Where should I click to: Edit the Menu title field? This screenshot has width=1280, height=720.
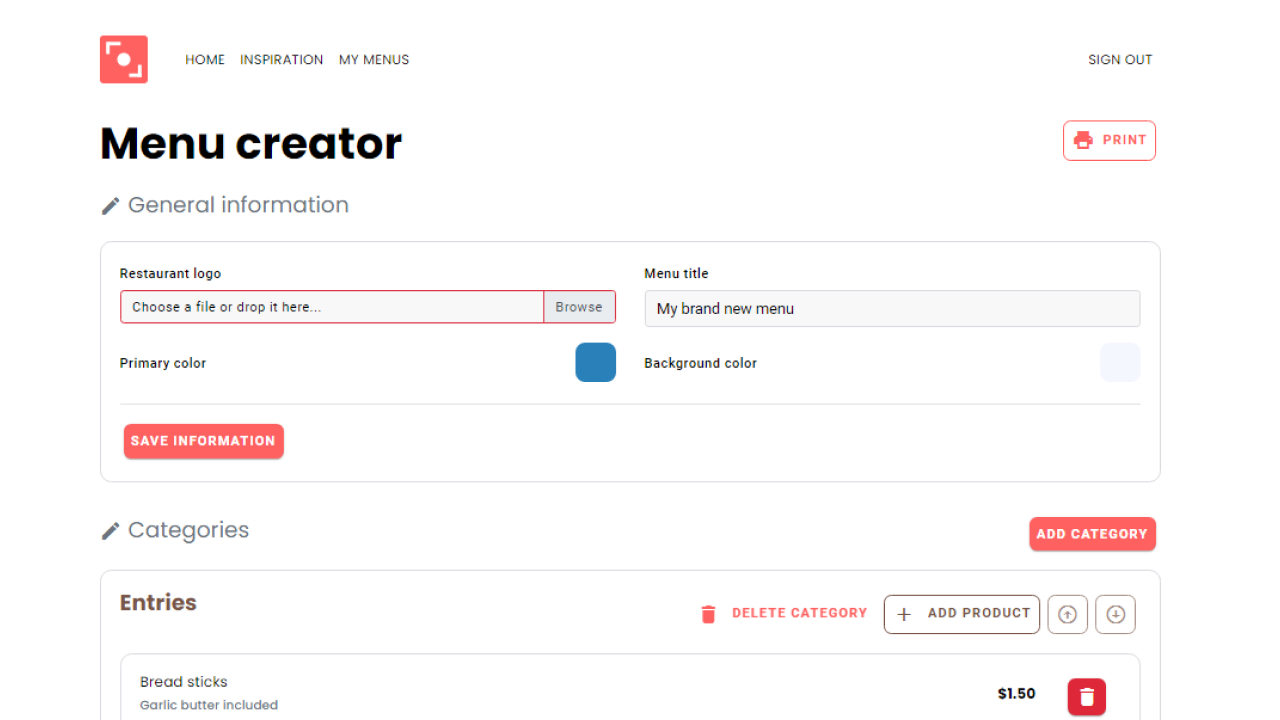[x=892, y=308]
